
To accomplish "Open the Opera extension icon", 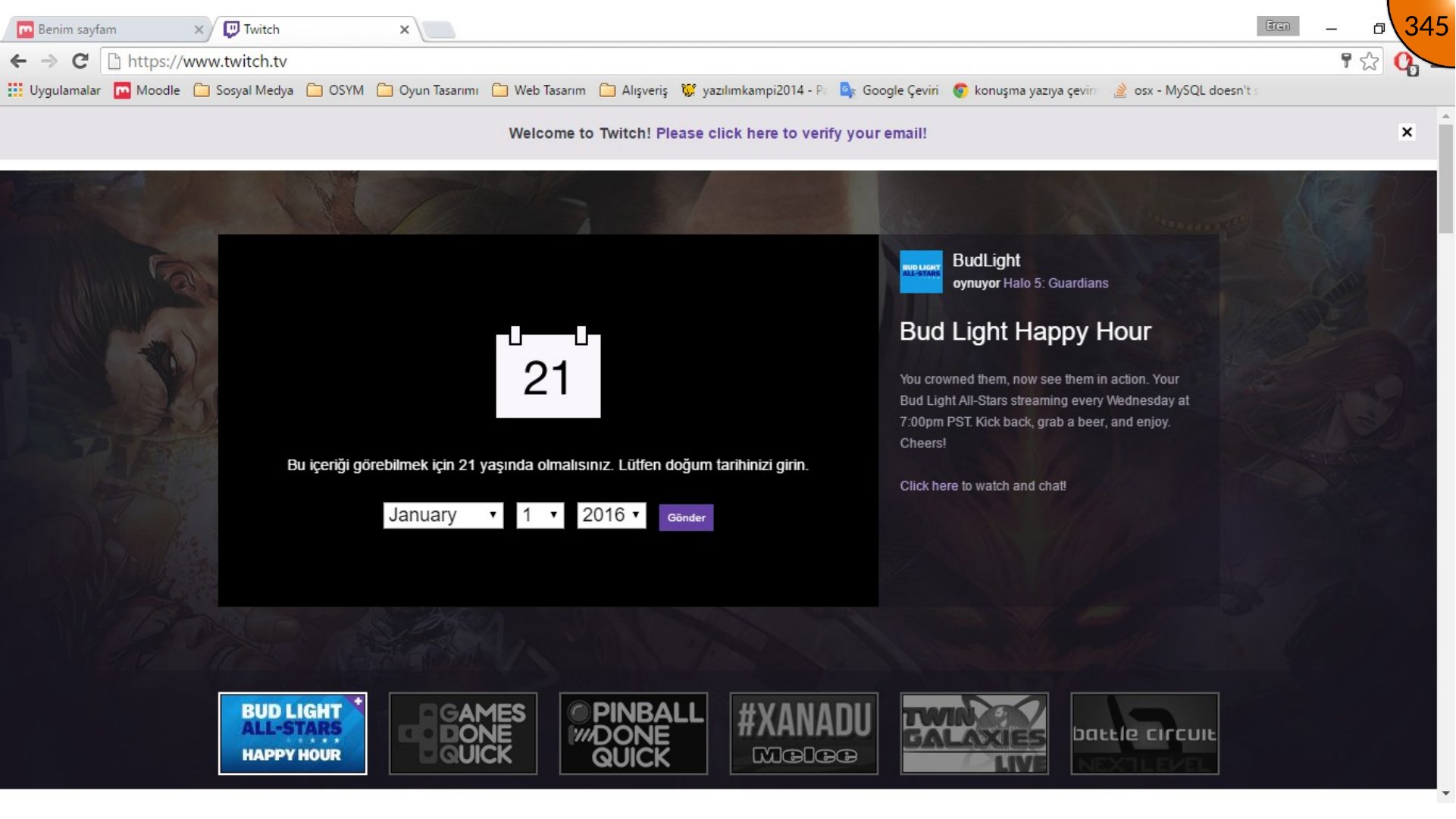I will click(x=1404, y=62).
